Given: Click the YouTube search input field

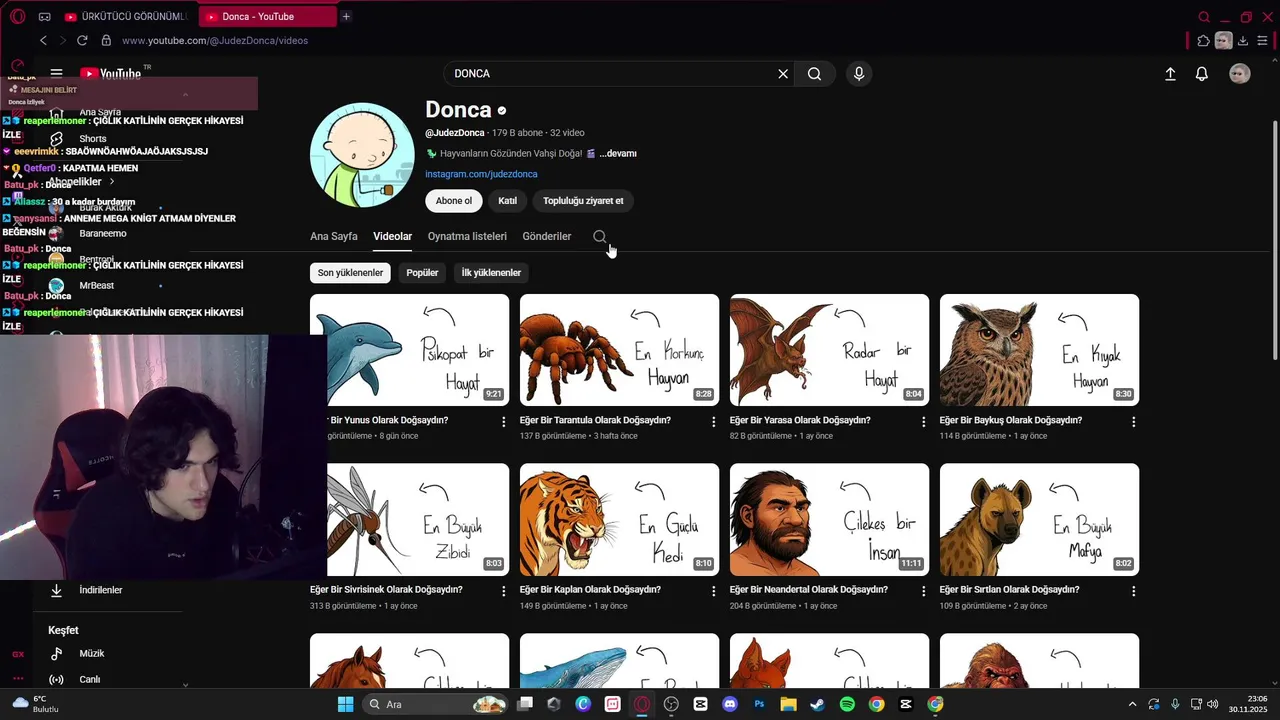Looking at the screenshot, I should [x=610, y=74].
